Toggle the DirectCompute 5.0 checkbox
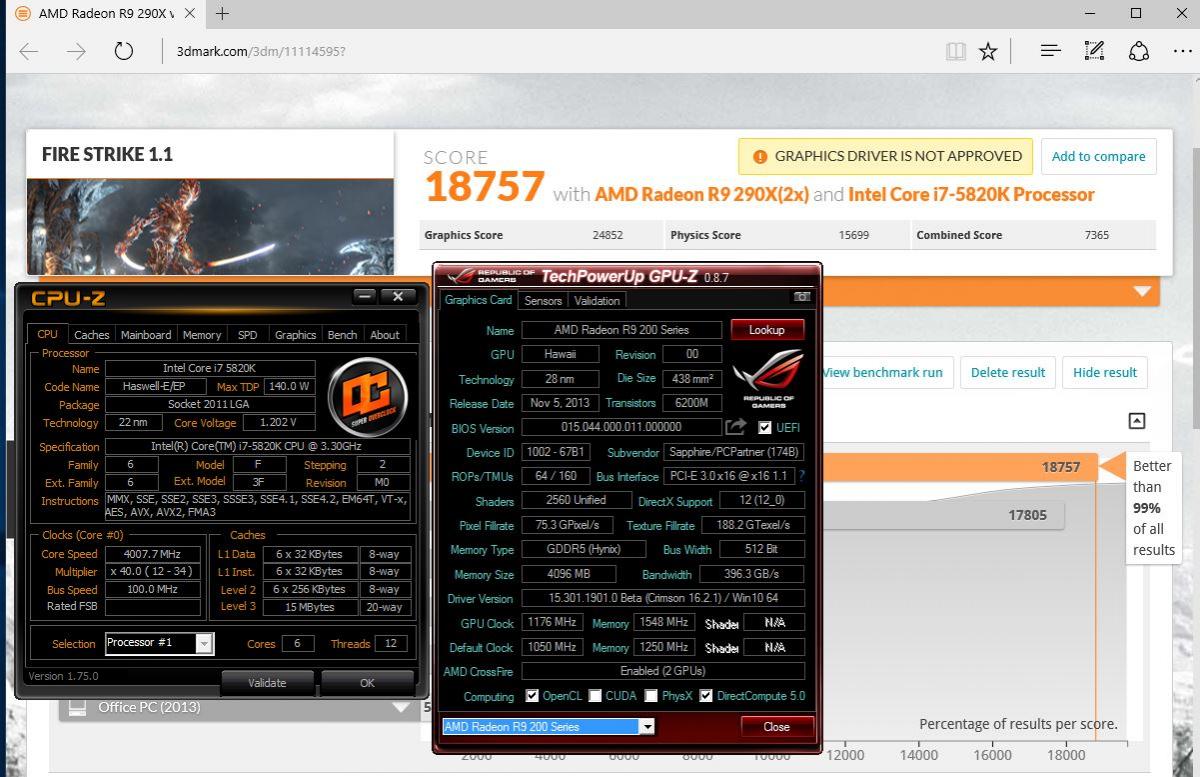Image resolution: width=1200 pixels, height=777 pixels. pos(706,696)
